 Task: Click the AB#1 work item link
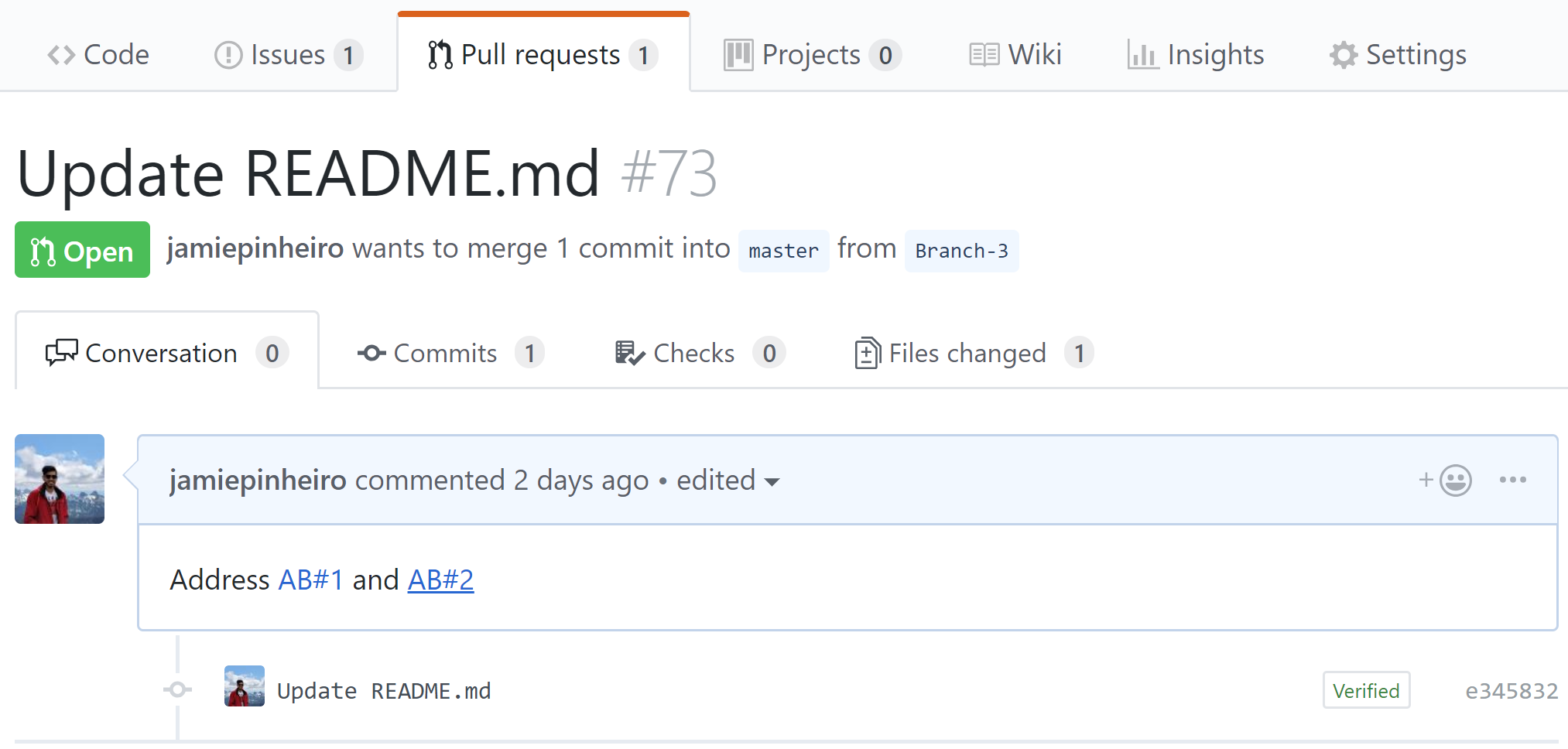click(311, 580)
